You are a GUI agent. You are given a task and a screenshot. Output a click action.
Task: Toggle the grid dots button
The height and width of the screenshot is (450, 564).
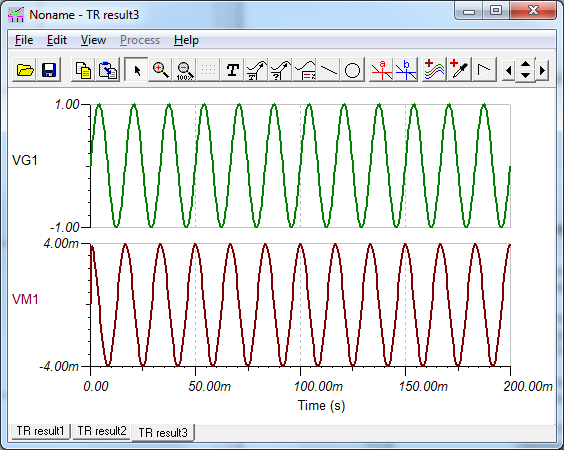[208, 69]
